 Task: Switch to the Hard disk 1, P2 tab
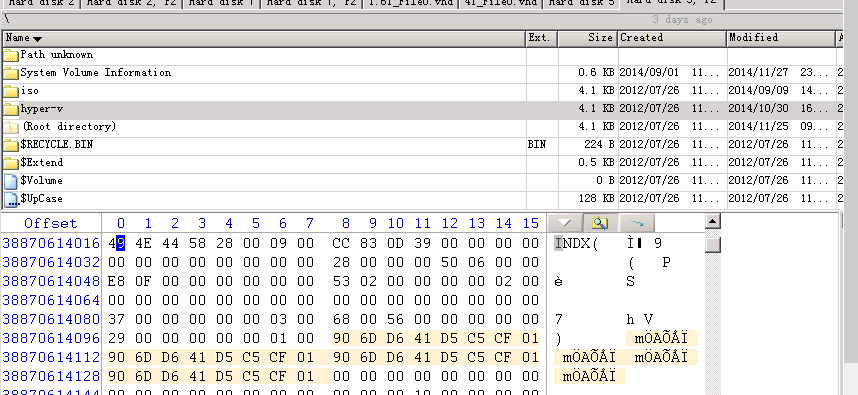(x=312, y=3)
